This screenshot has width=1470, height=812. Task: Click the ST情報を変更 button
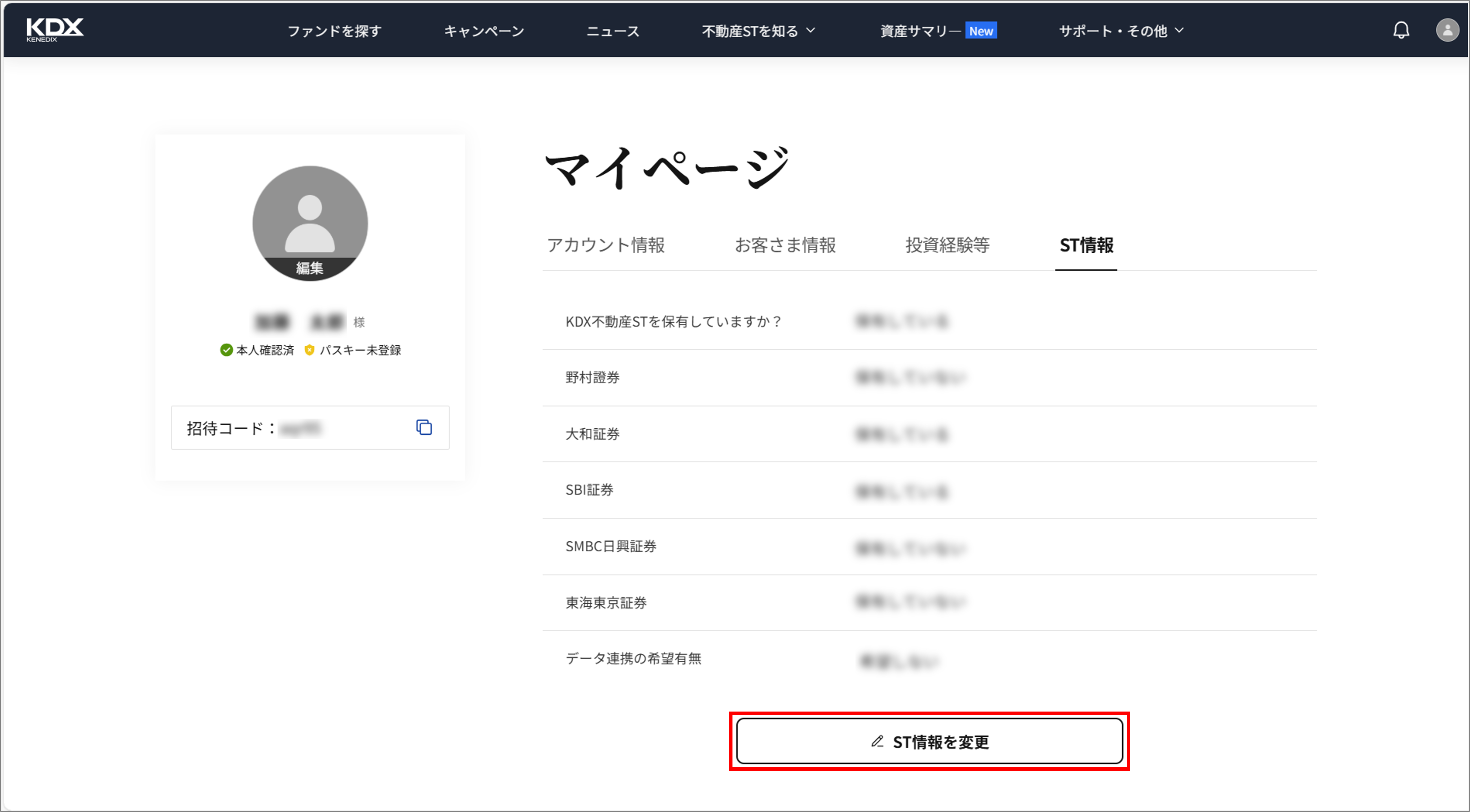tap(929, 741)
